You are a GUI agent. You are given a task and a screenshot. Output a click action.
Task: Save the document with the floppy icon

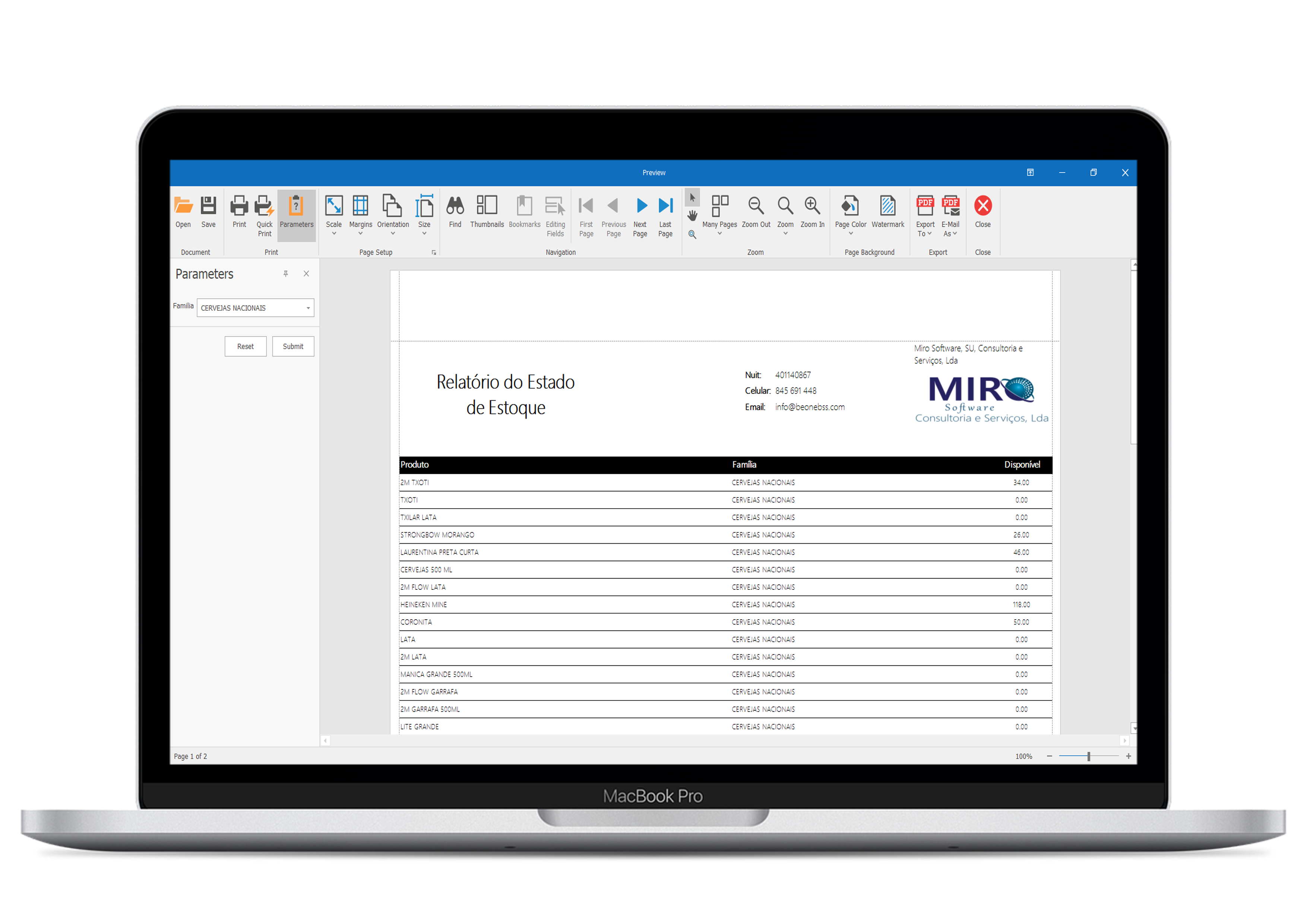[x=208, y=211]
